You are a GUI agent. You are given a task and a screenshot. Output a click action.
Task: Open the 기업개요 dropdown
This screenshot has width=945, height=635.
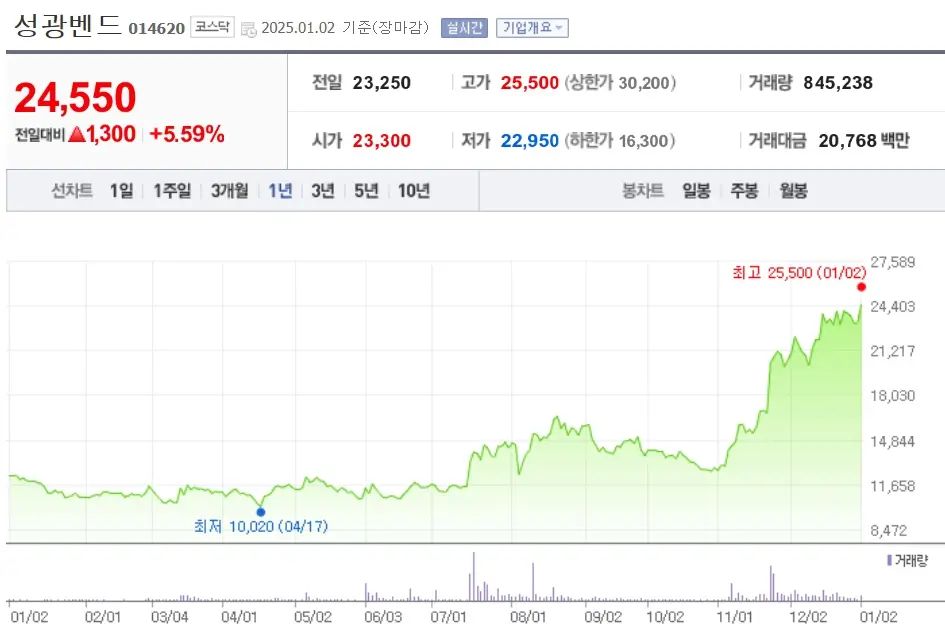(531, 27)
